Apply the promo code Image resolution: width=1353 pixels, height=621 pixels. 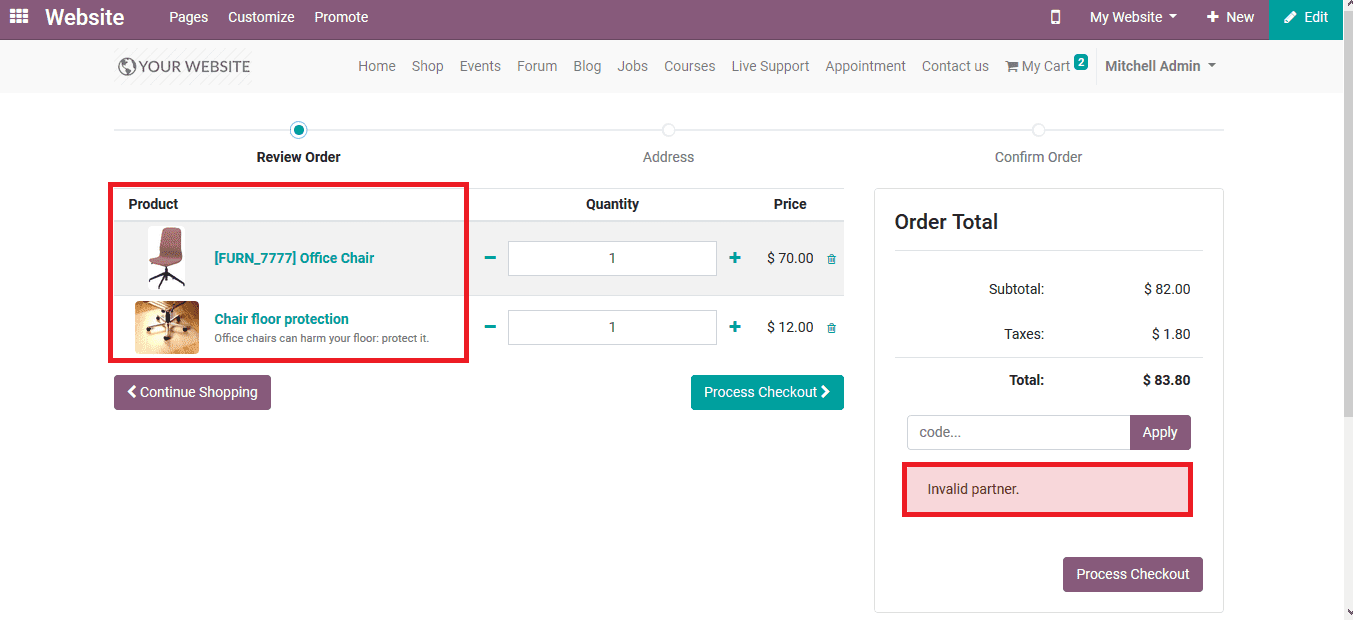[x=1160, y=432]
